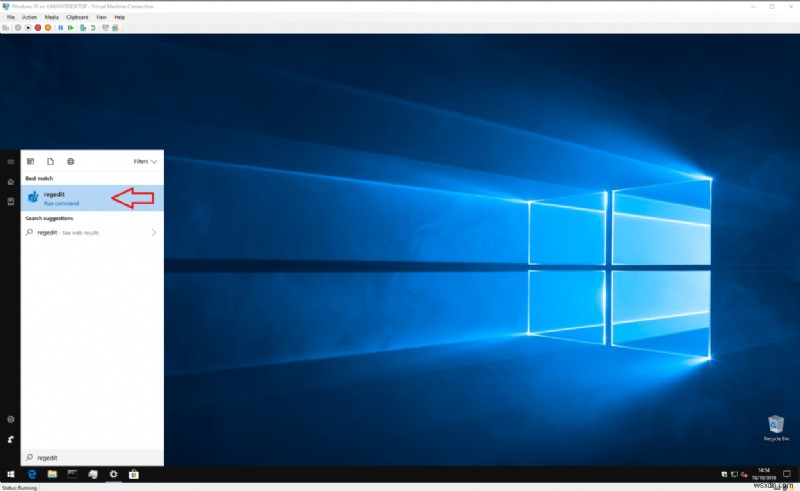Click the Feedback icon in search sidebar
Screen dimensions: 800x491
[x=10, y=439]
